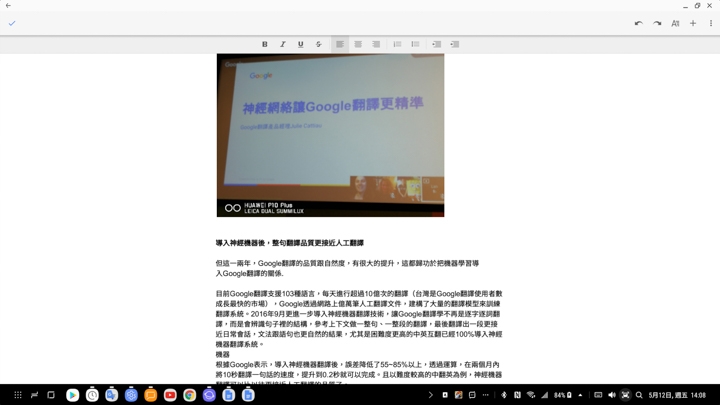
Task: Select center text alignment
Action: pos(358,44)
